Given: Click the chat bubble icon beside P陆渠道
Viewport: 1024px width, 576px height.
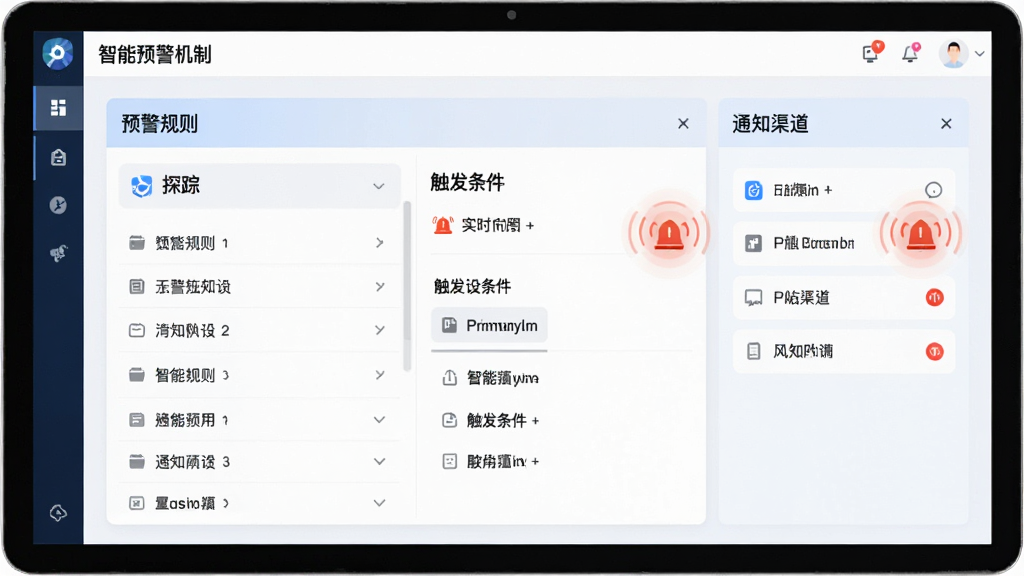Looking at the screenshot, I should click(754, 298).
